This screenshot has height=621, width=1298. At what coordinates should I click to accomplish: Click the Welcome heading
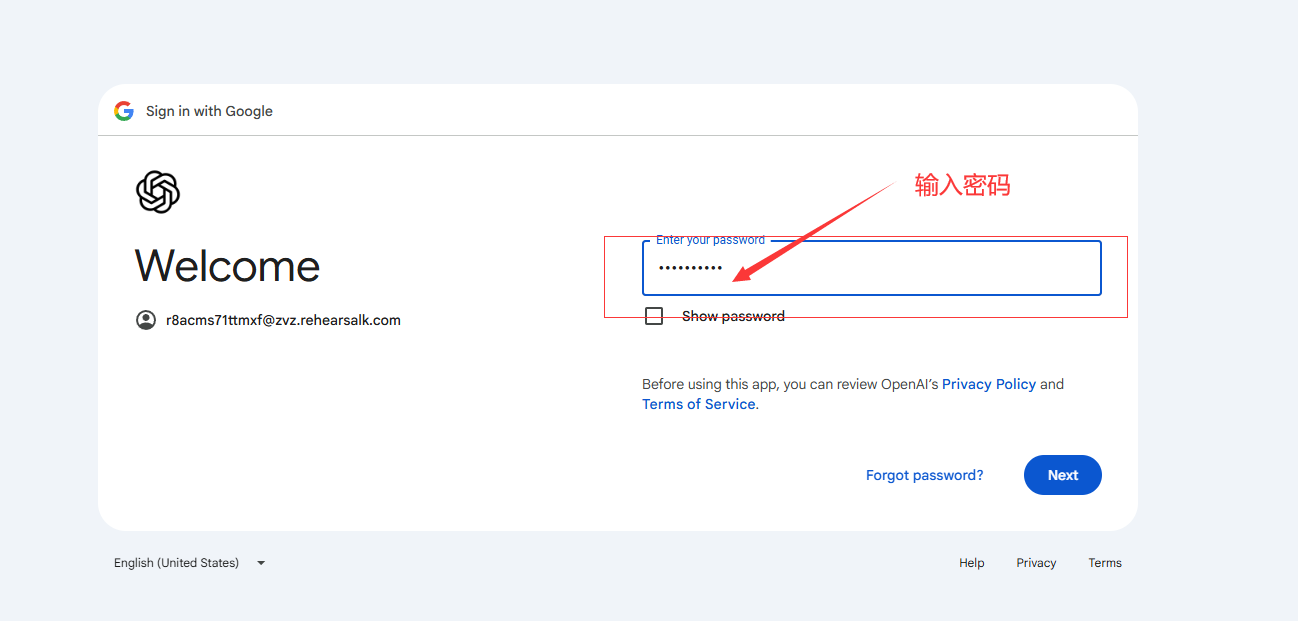pyautogui.click(x=228, y=266)
